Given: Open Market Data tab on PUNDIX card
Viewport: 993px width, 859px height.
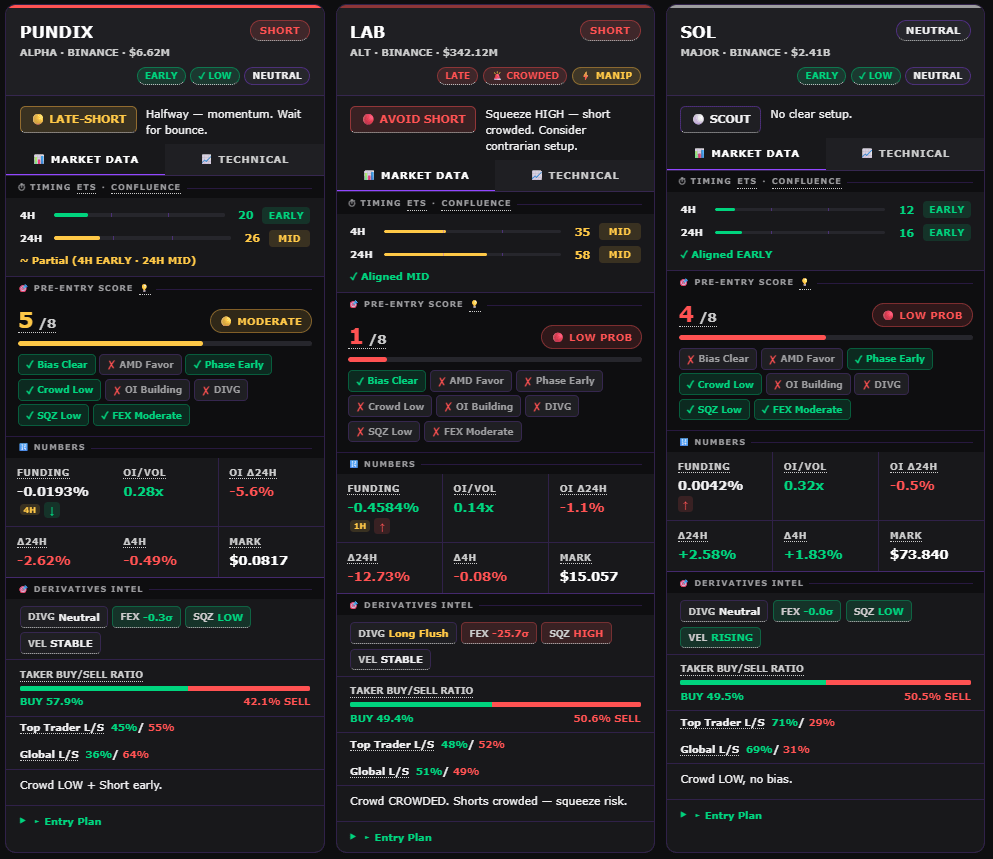Looking at the screenshot, I should click(85, 160).
